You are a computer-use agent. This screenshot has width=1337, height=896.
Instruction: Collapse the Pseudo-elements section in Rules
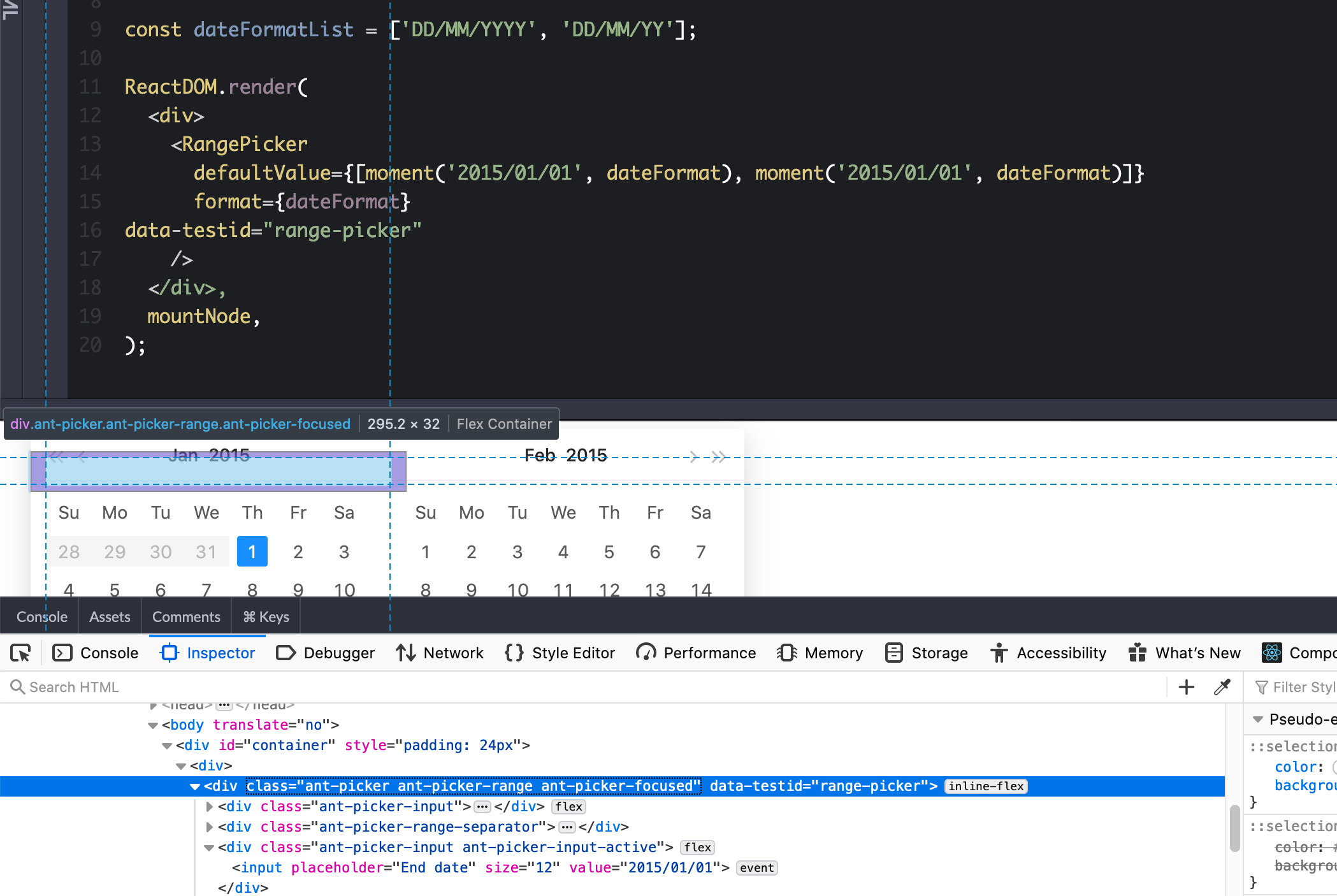(1258, 719)
